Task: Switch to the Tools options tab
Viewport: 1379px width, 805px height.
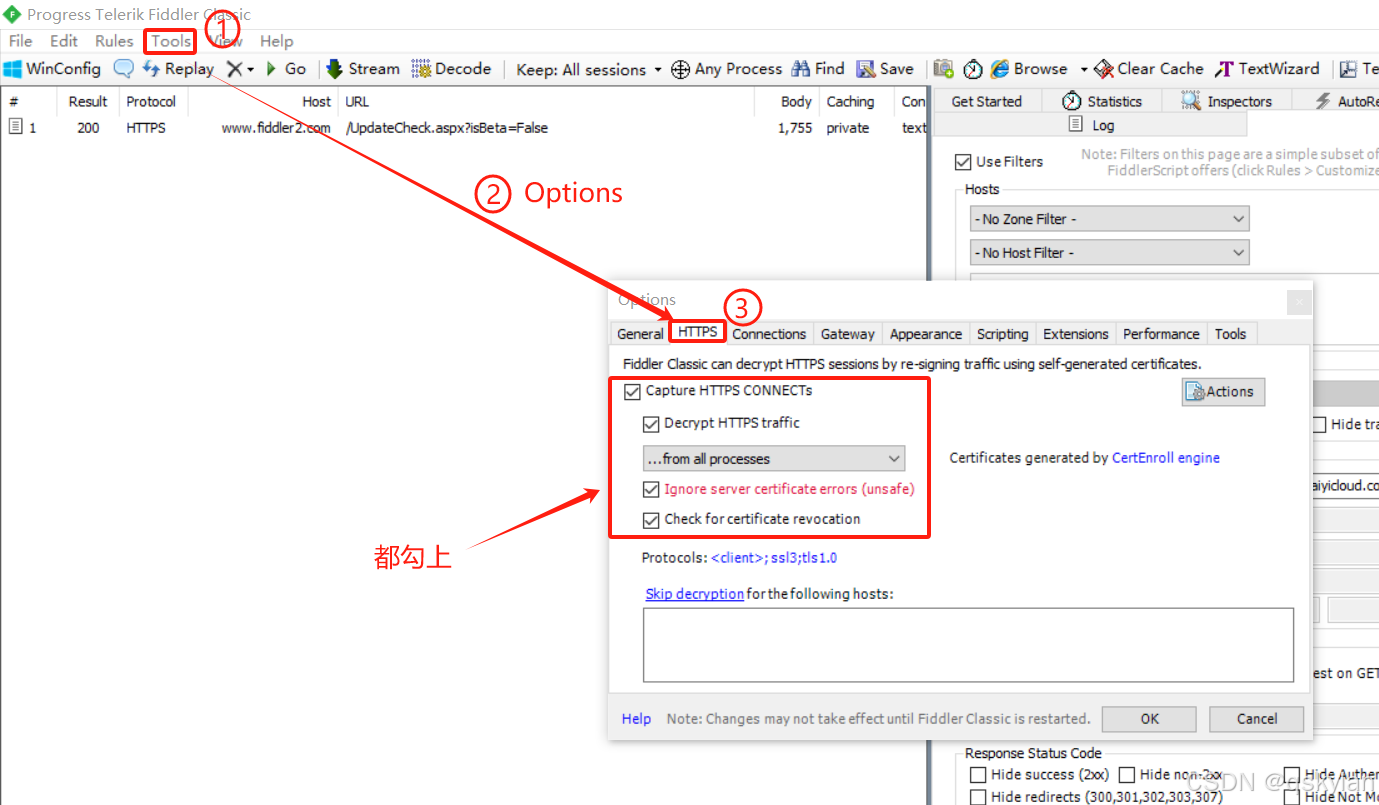Action: tap(1230, 334)
